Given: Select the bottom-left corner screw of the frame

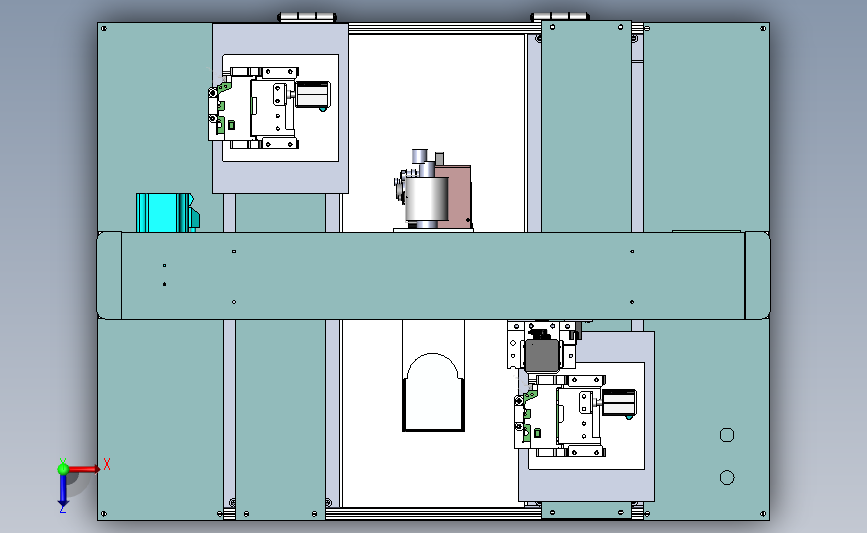Looking at the screenshot, I should pyautogui.click(x=104, y=514).
